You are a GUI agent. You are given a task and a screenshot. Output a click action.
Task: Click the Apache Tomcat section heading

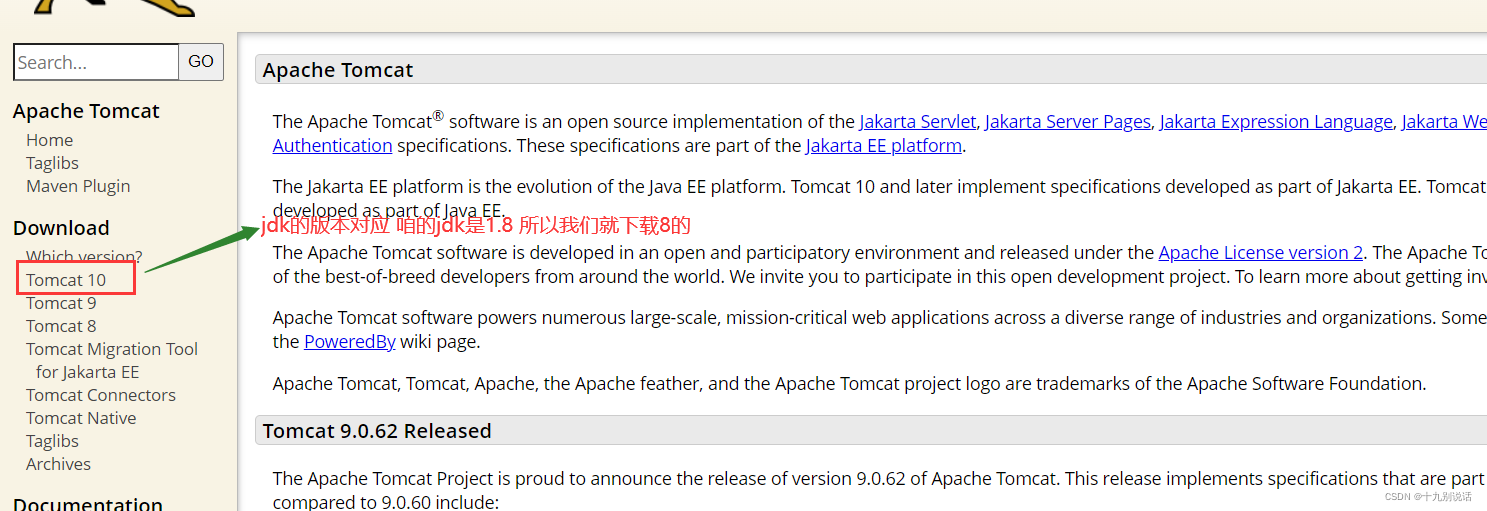click(x=338, y=70)
